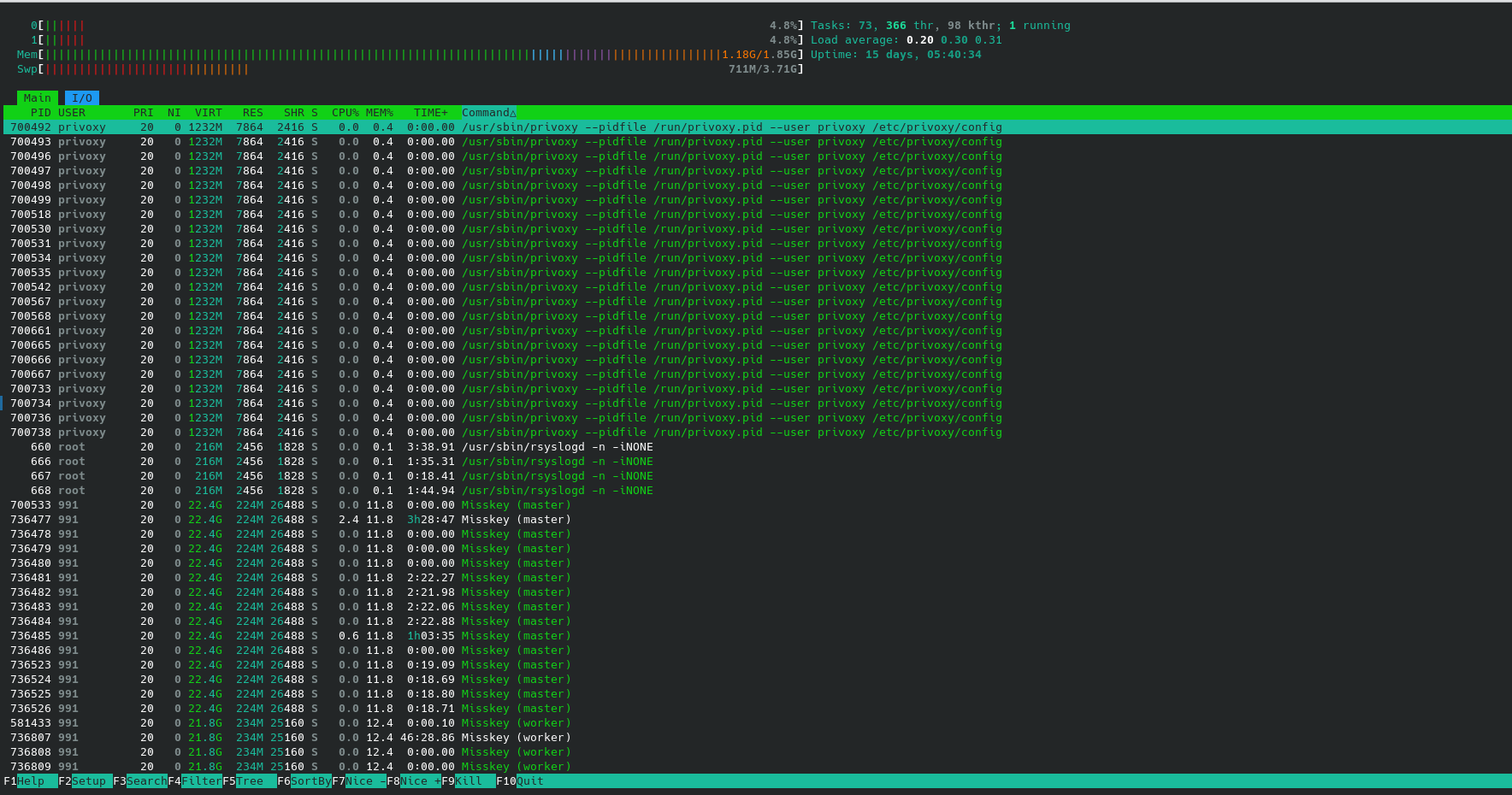
Task: Decrease priority with F7 Nice -
Action: click(364, 781)
